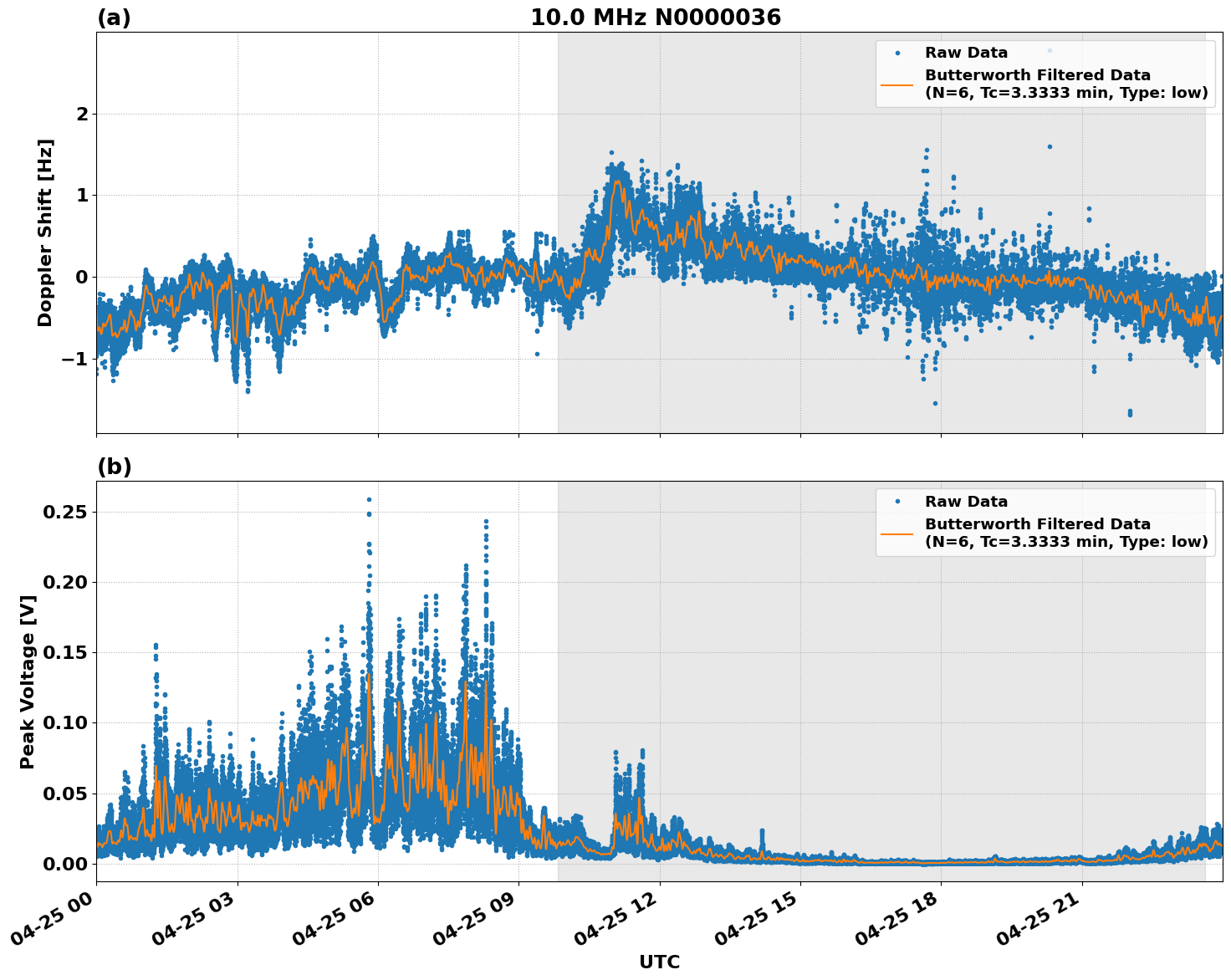Click the Doppler Shift [Hz] axis label

tap(45, 229)
